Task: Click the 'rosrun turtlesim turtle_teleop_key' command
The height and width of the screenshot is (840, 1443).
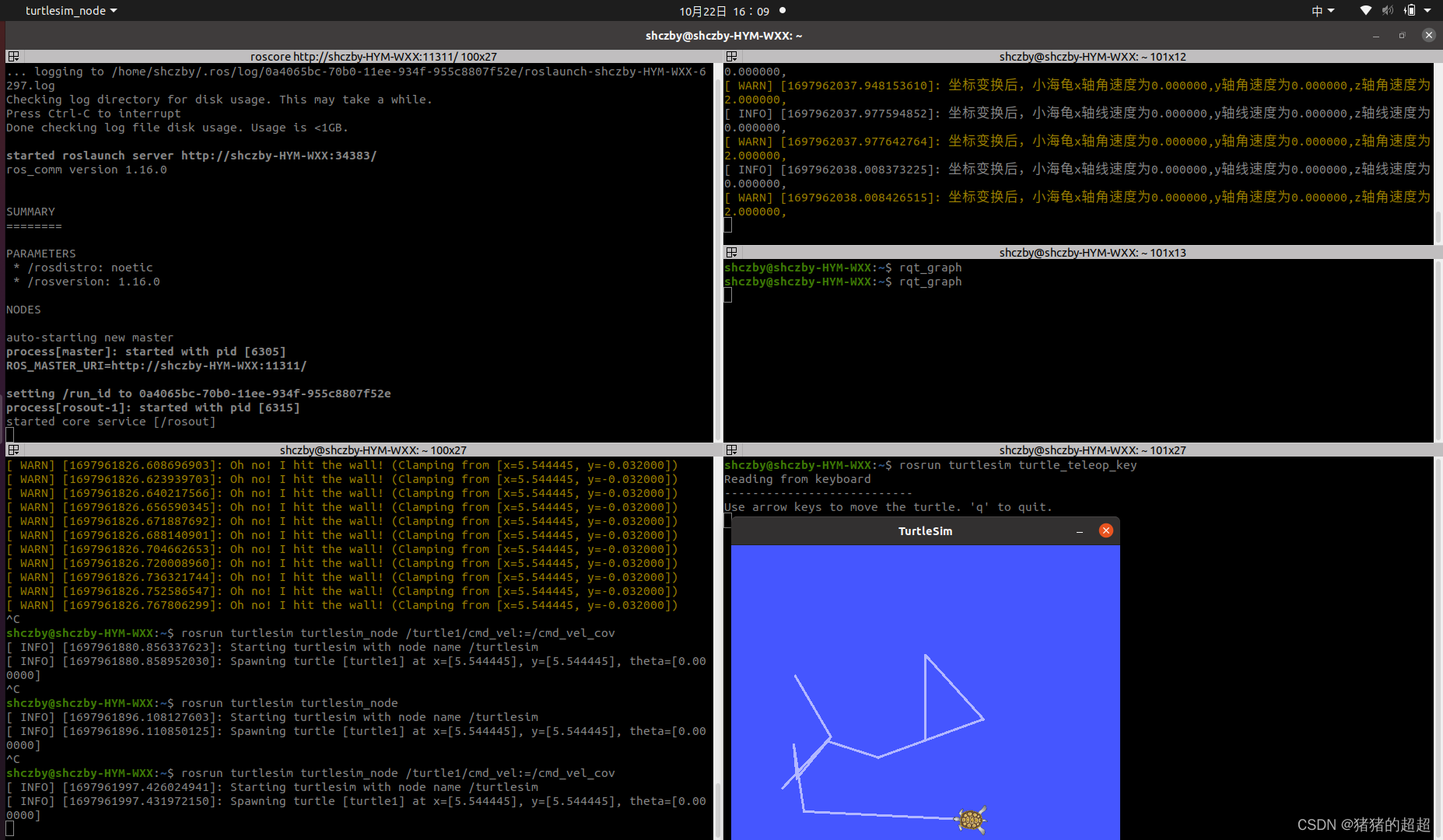Action: click(x=1018, y=465)
